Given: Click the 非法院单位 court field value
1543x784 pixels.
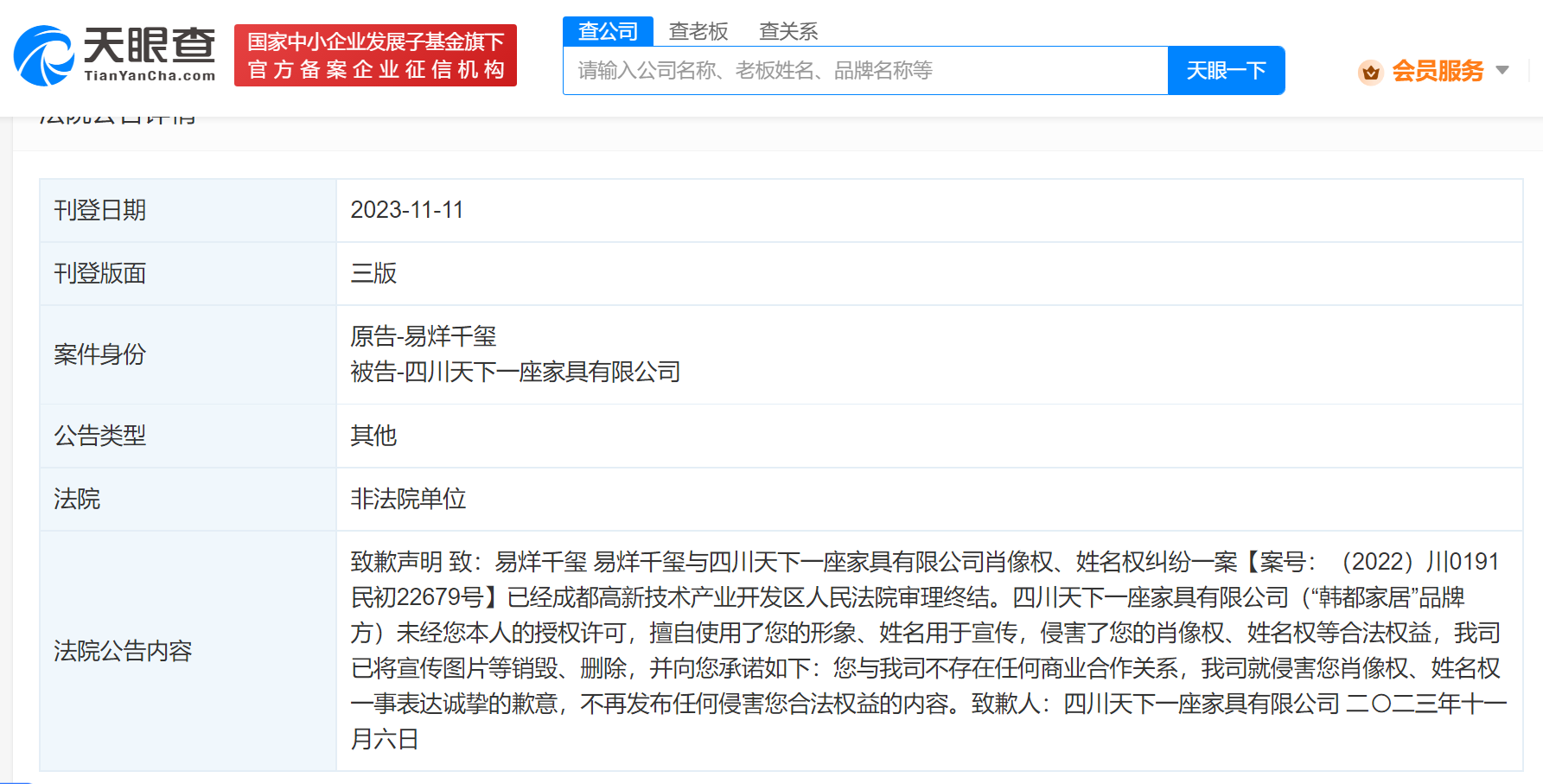Looking at the screenshot, I should pos(407,499).
